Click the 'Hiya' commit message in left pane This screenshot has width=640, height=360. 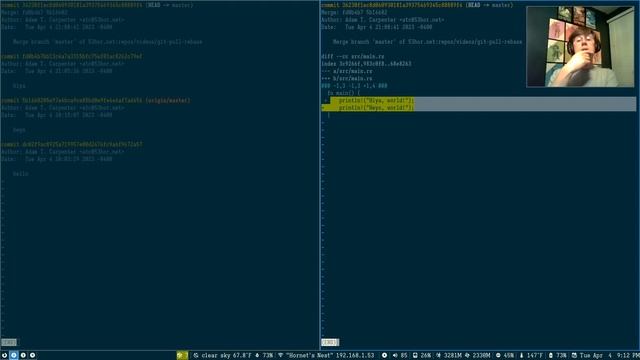[x=19, y=86]
